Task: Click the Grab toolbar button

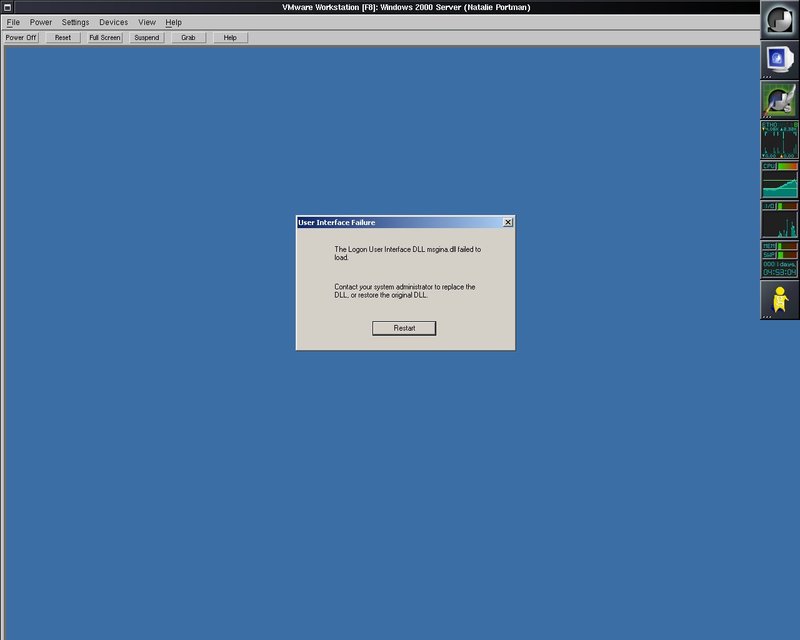Action: point(188,37)
